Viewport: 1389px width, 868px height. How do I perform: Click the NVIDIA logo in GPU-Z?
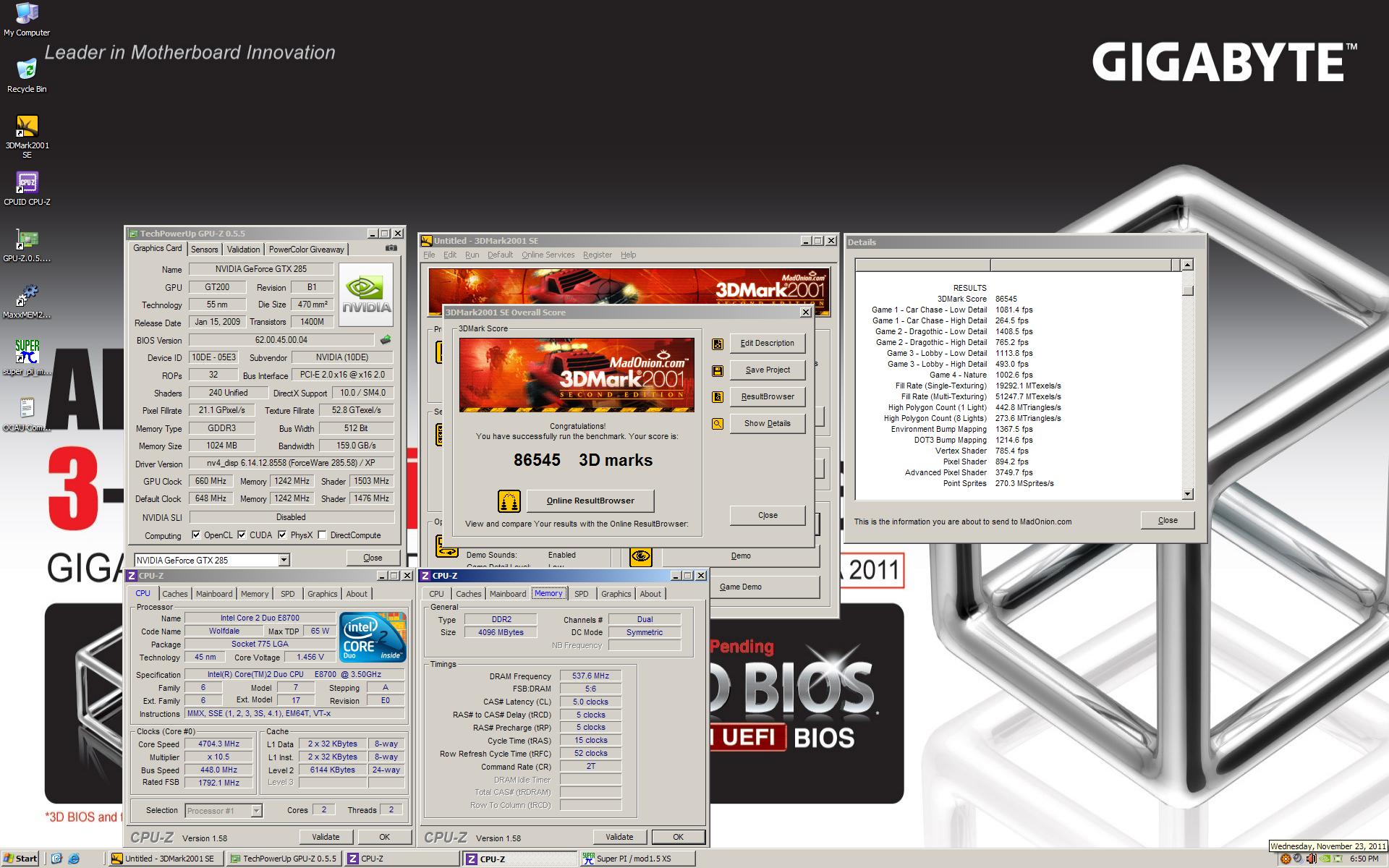tap(366, 294)
